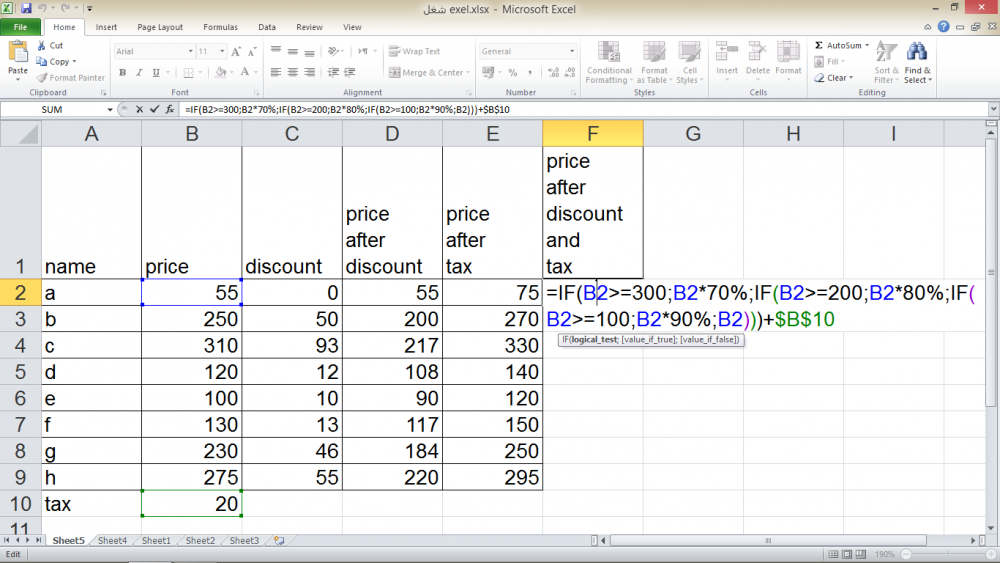Image resolution: width=1000 pixels, height=563 pixels.
Task: Open the File tab
Action: pyautogui.click(x=20, y=27)
